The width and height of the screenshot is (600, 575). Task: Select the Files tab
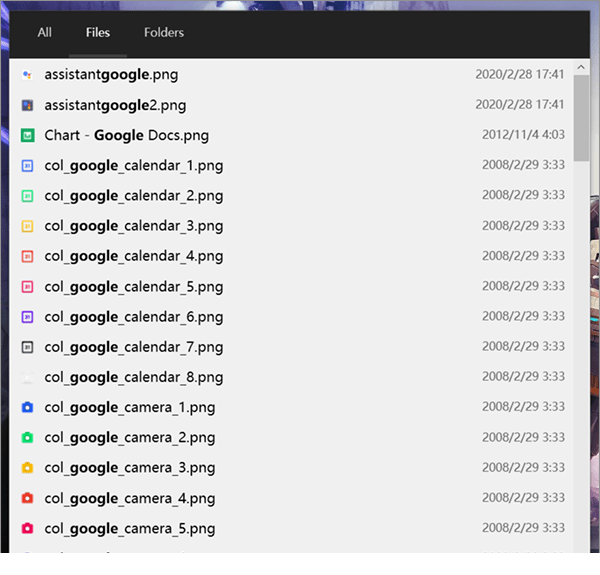tap(98, 33)
